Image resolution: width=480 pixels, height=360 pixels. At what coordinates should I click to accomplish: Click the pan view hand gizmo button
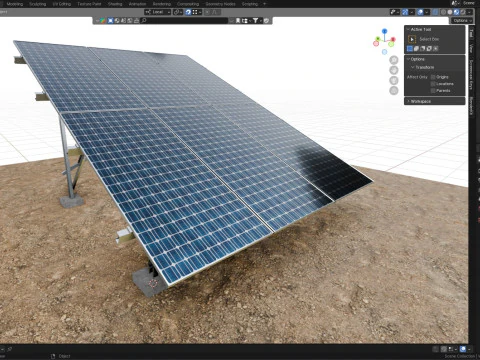[x=394, y=70]
